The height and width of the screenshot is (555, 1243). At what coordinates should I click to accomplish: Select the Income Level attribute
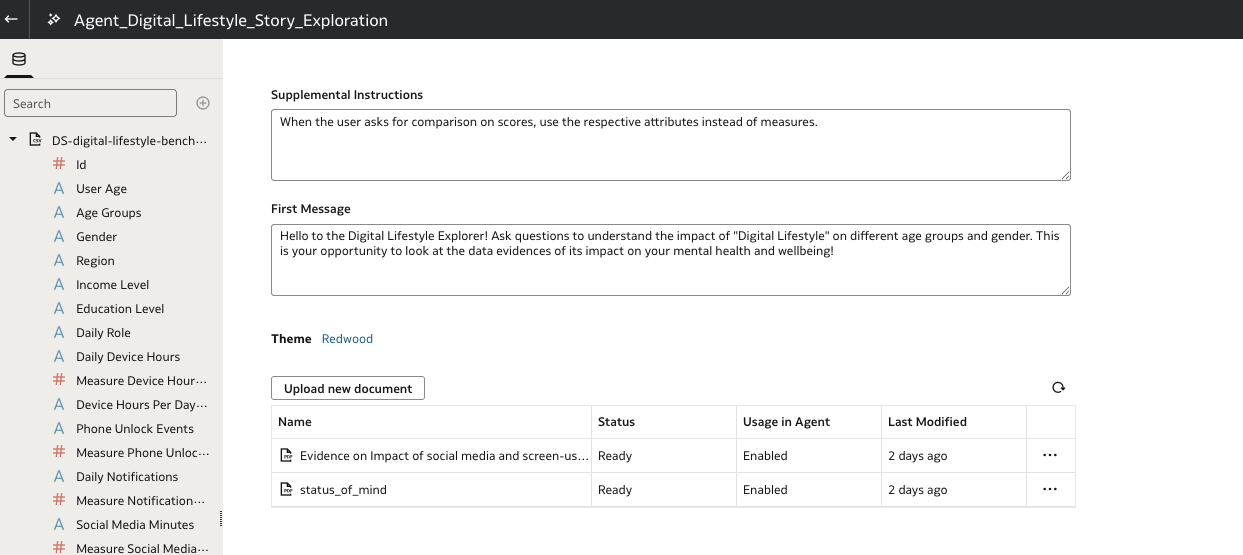tap(112, 285)
